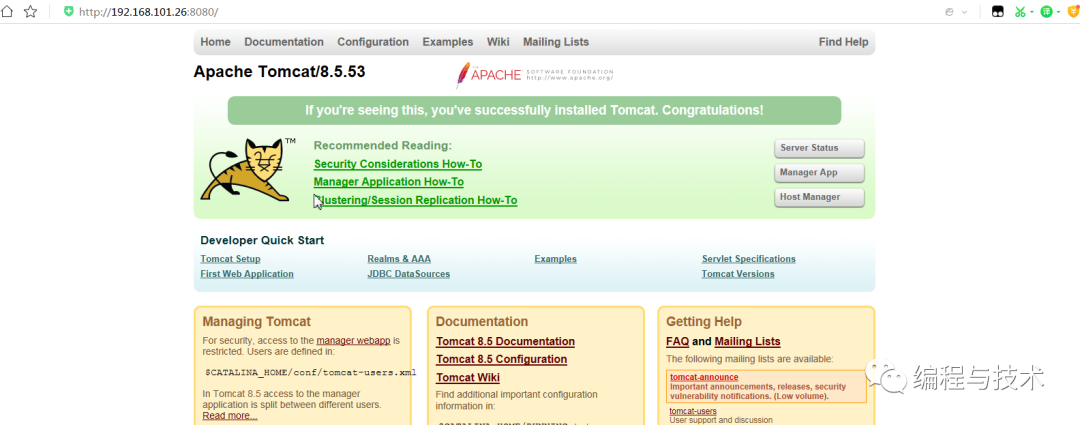Click the Developer Quick Start heading
This screenshot has width=1080, height=425.
[x=262, y=240]
